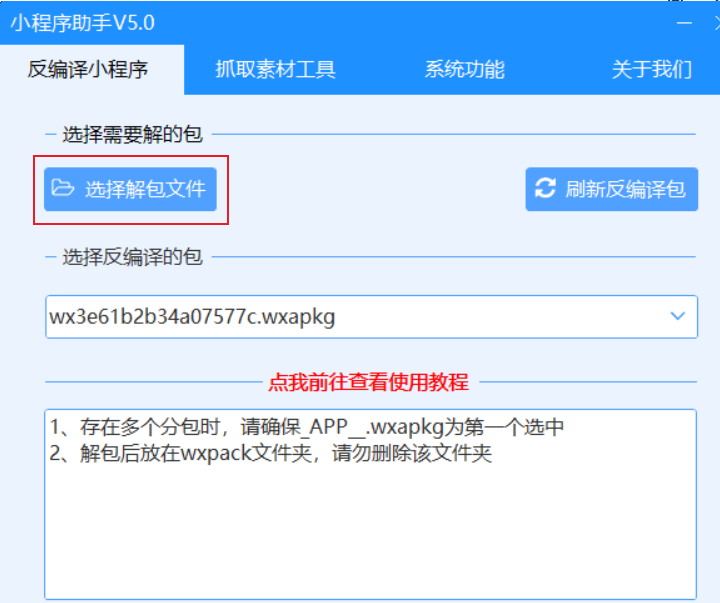Click the 选择需要解的包 section label
This screenshot has width=720, height=603.
[132, 135]
